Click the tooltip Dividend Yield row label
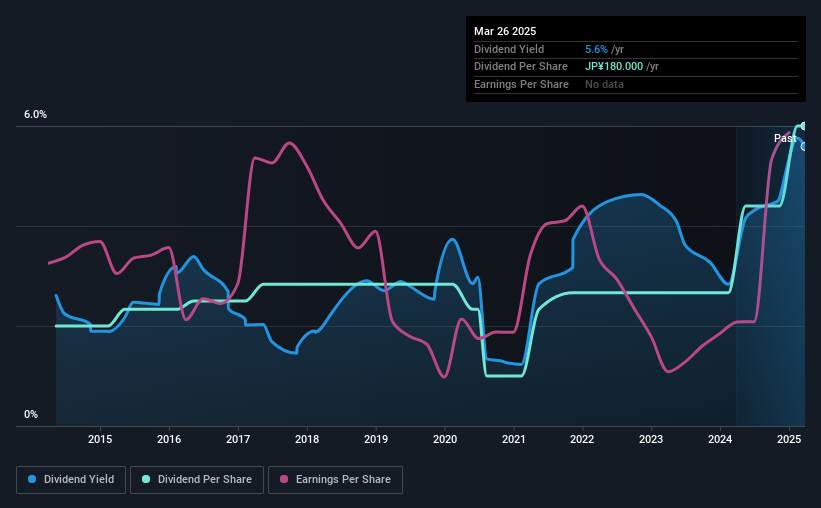The image size is (821, 508). 509,49
